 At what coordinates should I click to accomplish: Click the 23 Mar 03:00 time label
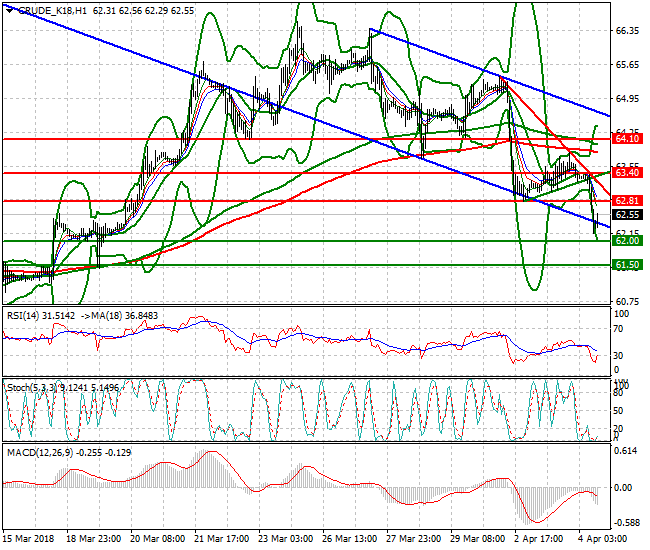(x=286, y=539)
